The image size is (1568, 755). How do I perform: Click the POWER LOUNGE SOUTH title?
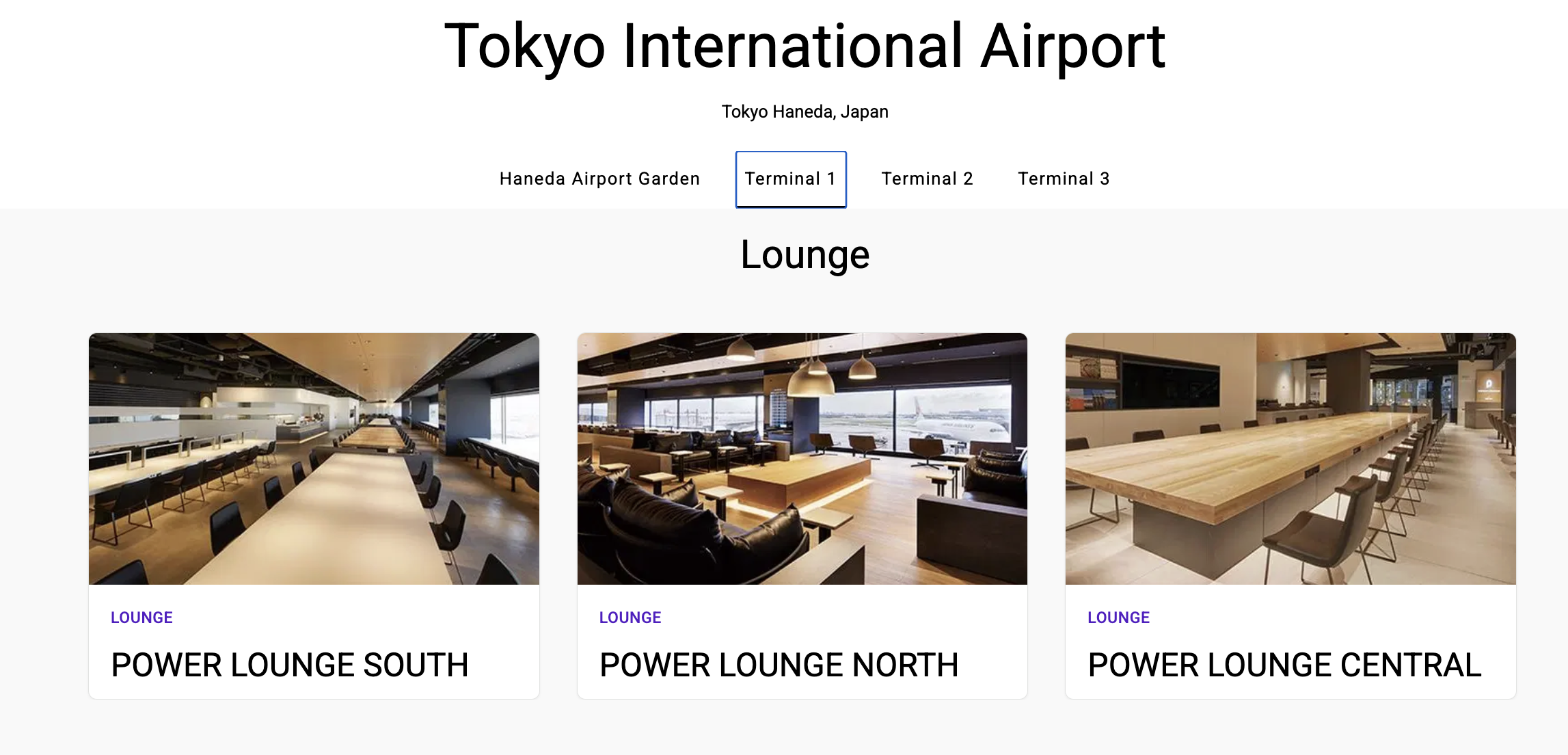tap(290, 665)
